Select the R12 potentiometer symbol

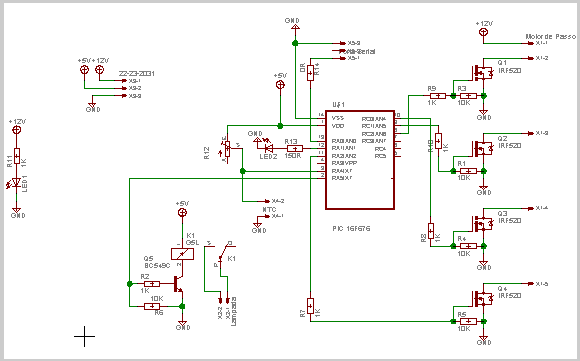227,149
